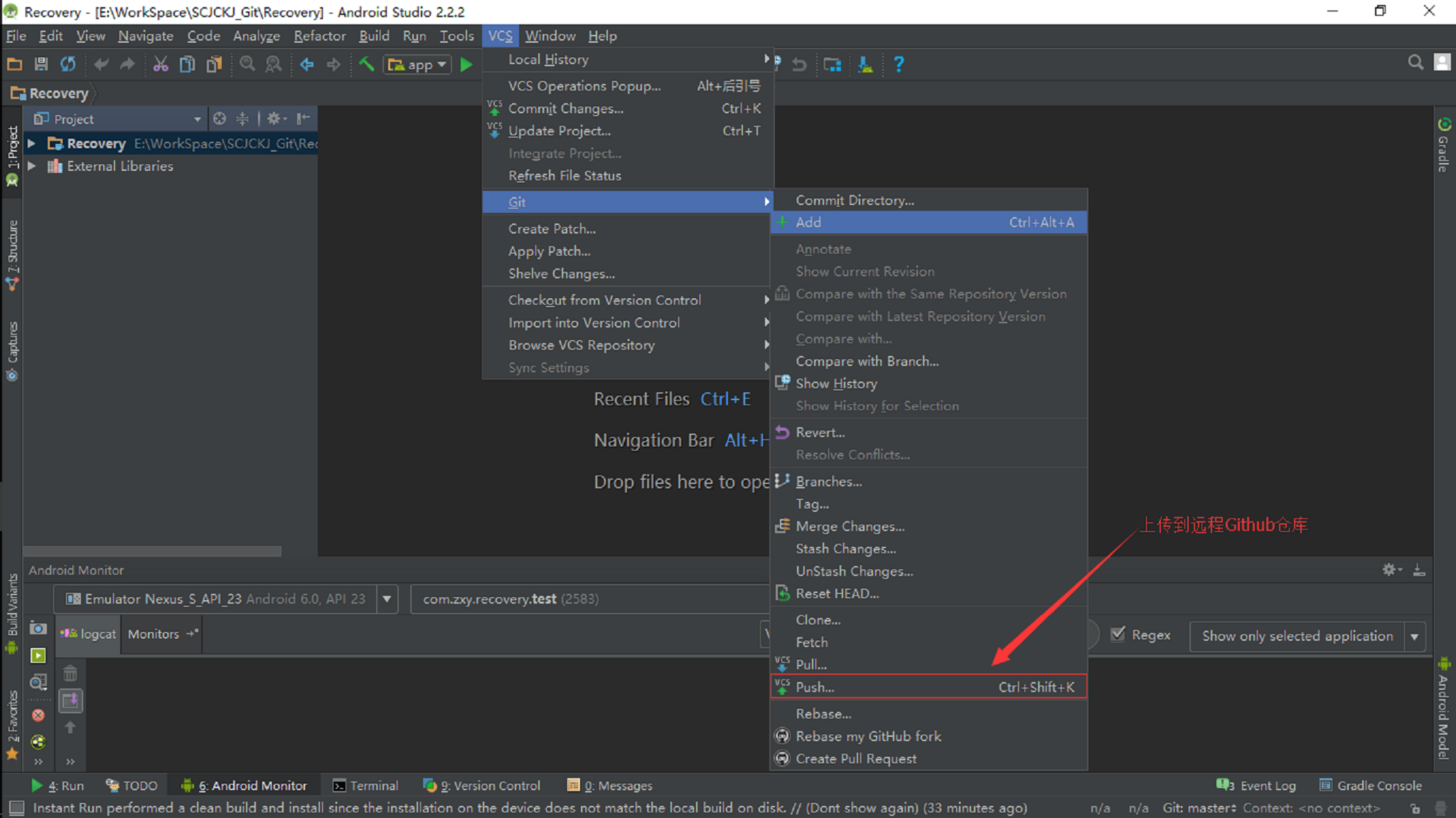
Task: Select Branches... in the Git submenu
Action: [x=928, y=482]
